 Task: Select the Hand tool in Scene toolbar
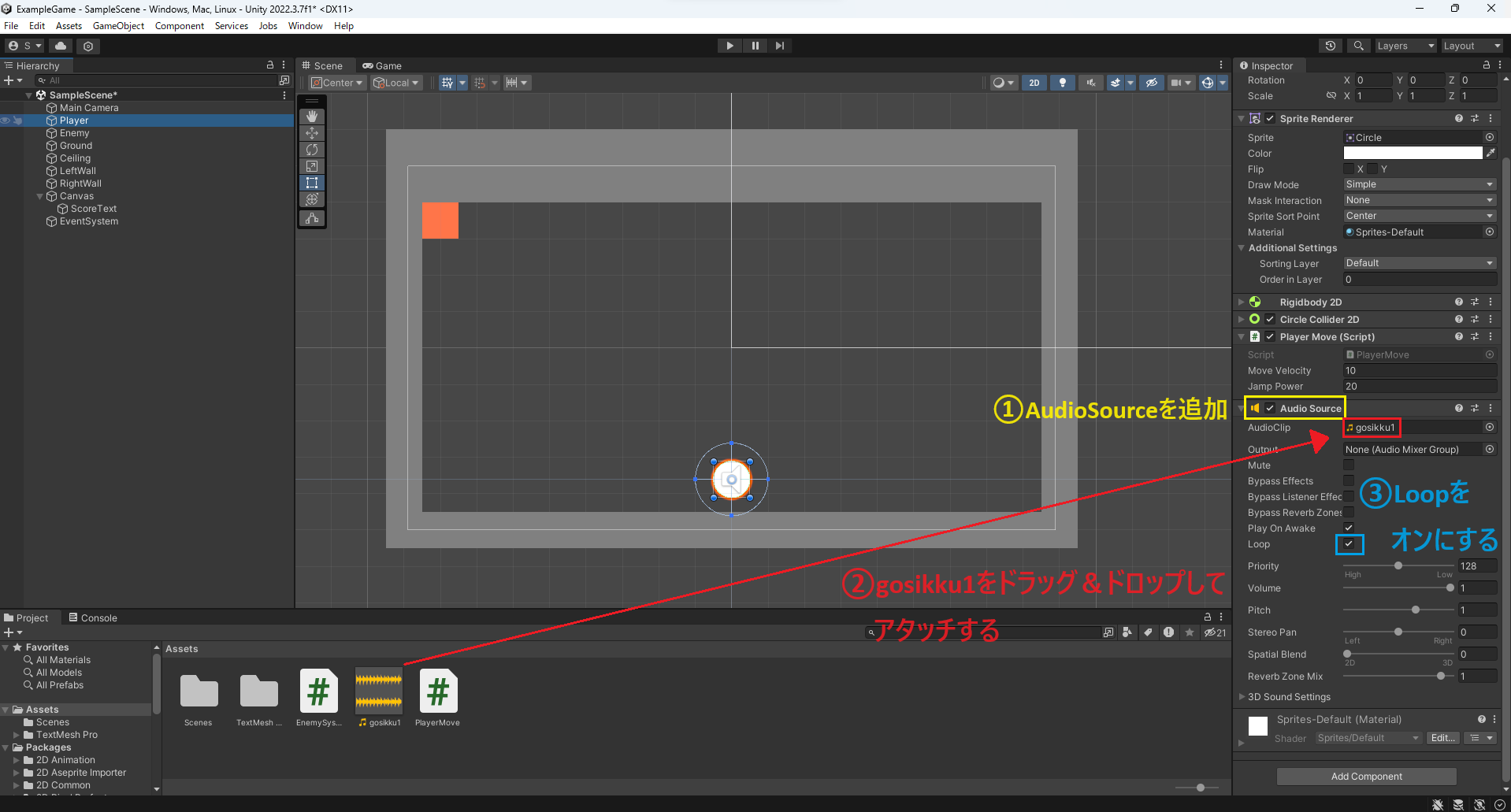click(x=311, y=116)
